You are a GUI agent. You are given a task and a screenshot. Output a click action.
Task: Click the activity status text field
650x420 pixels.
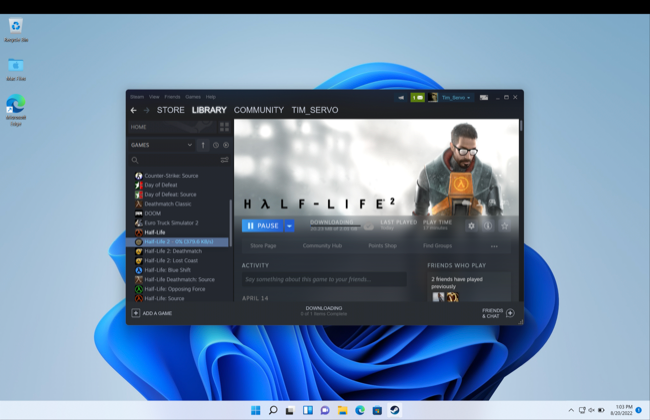point(324,279)
